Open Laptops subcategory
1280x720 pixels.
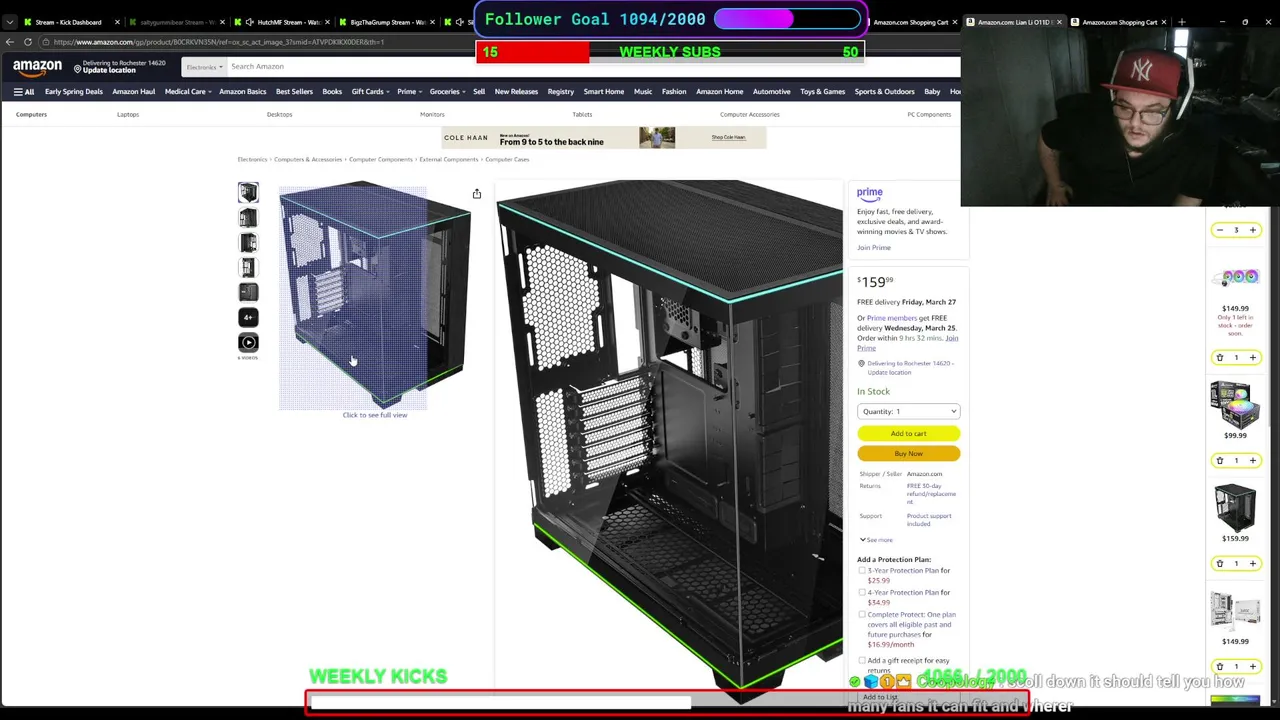tap(128, 115)
